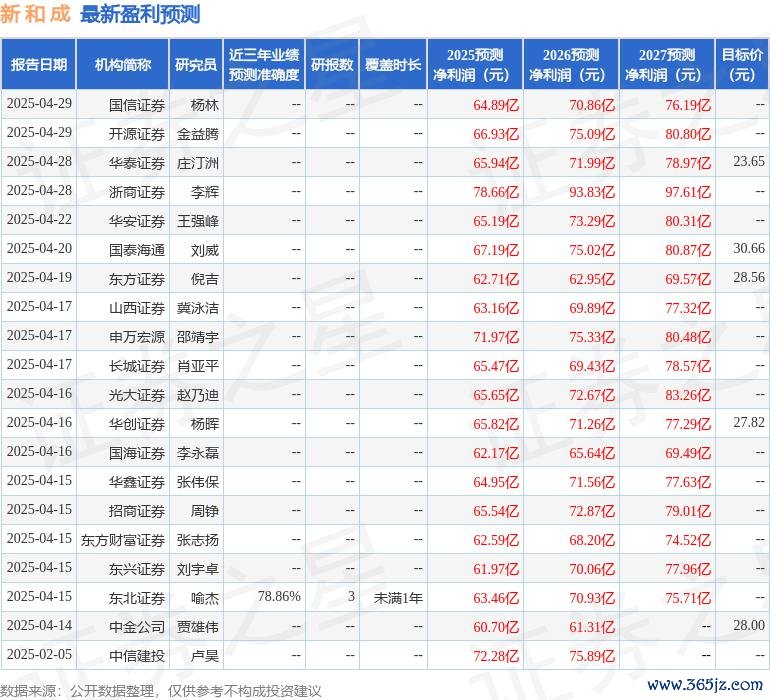
Task: Click the 2027预测净利润 column header
Action: point(667,64)
